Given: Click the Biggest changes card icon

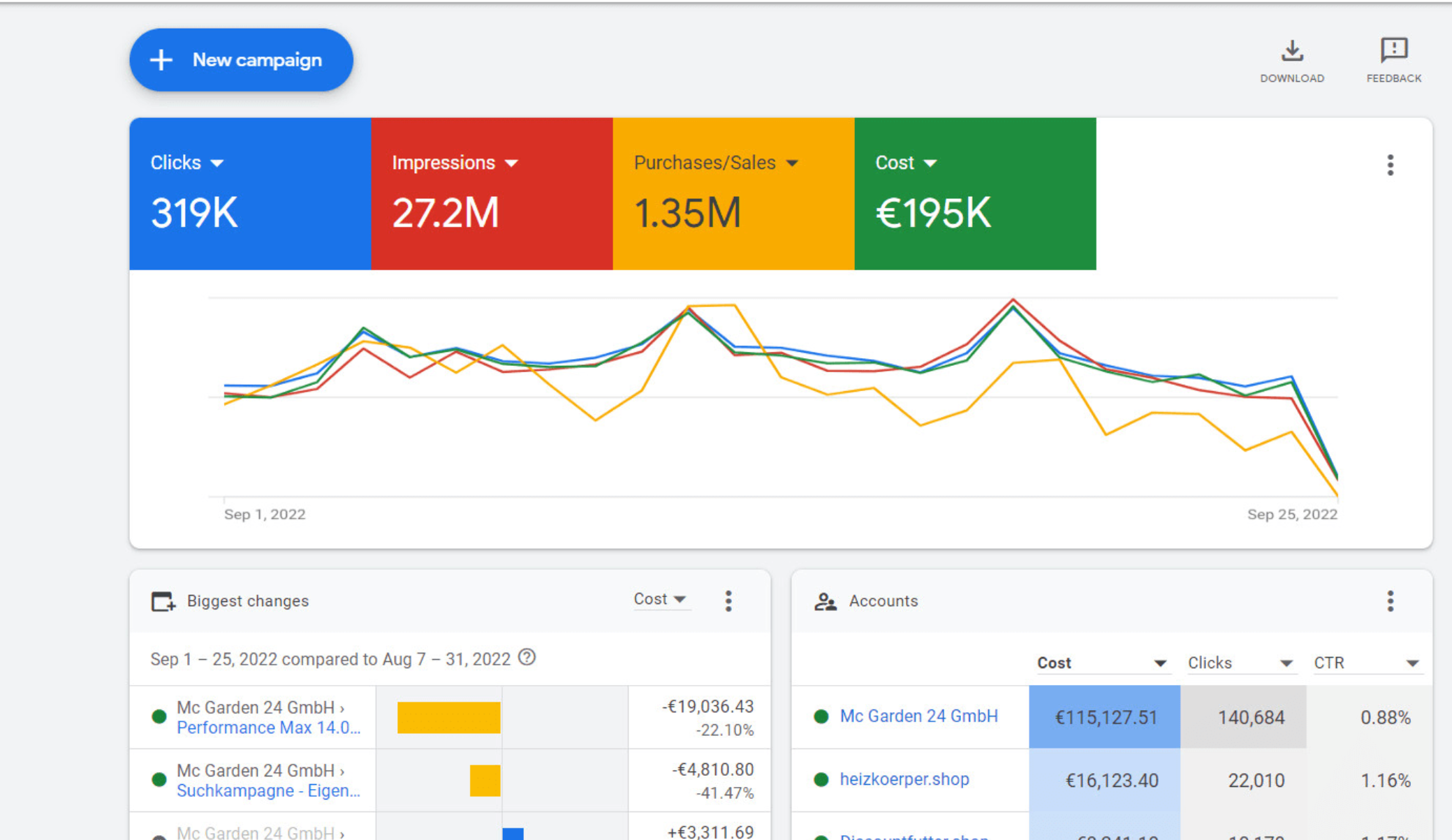Looking at the screenshot, I should [163, 601].
